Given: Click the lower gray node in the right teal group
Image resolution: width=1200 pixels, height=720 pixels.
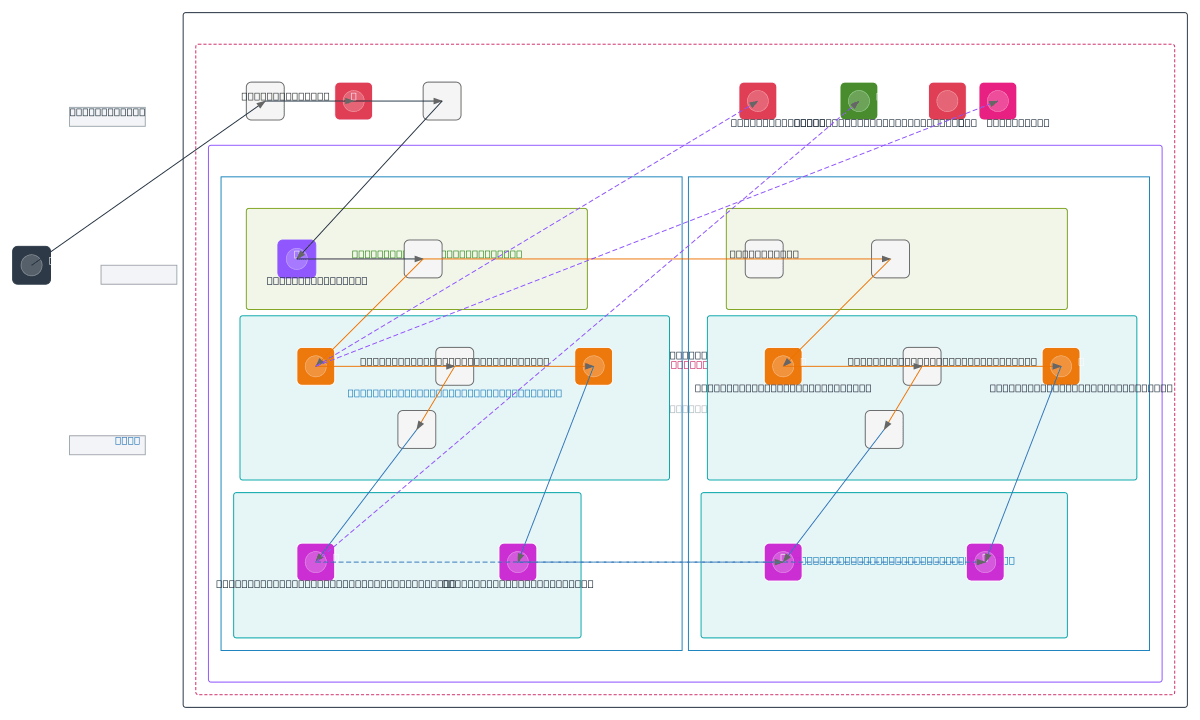Looking at the screenshot, I should click(x=884, y=429).
